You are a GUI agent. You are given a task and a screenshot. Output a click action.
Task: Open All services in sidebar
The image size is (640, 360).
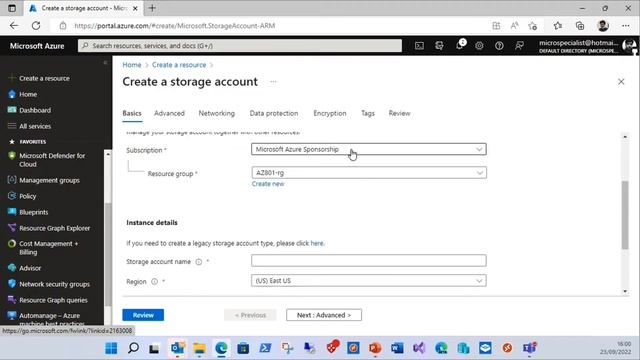pyautogui.click(x=35, y=126)
